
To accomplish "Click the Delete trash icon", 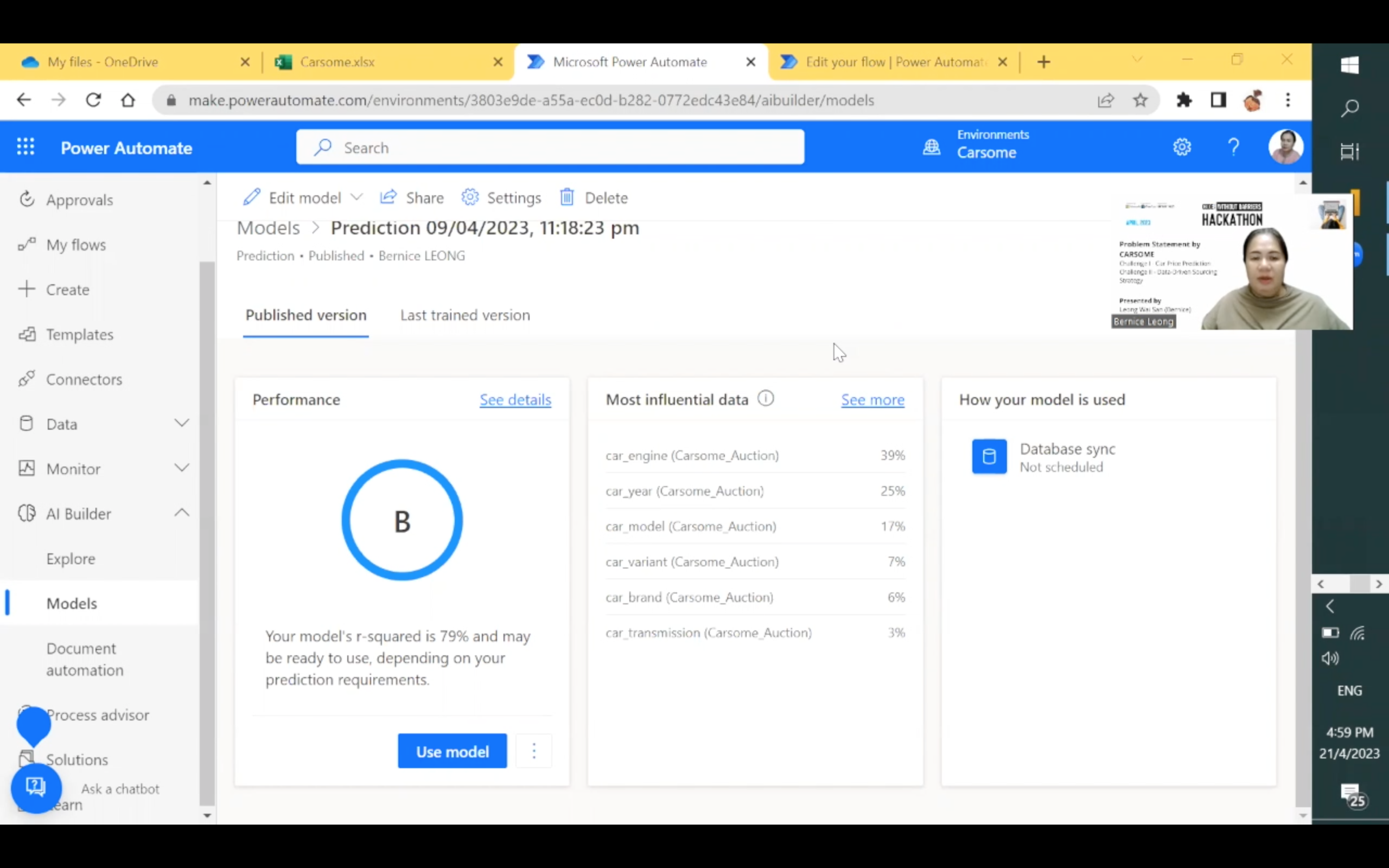I will [567, 197].
